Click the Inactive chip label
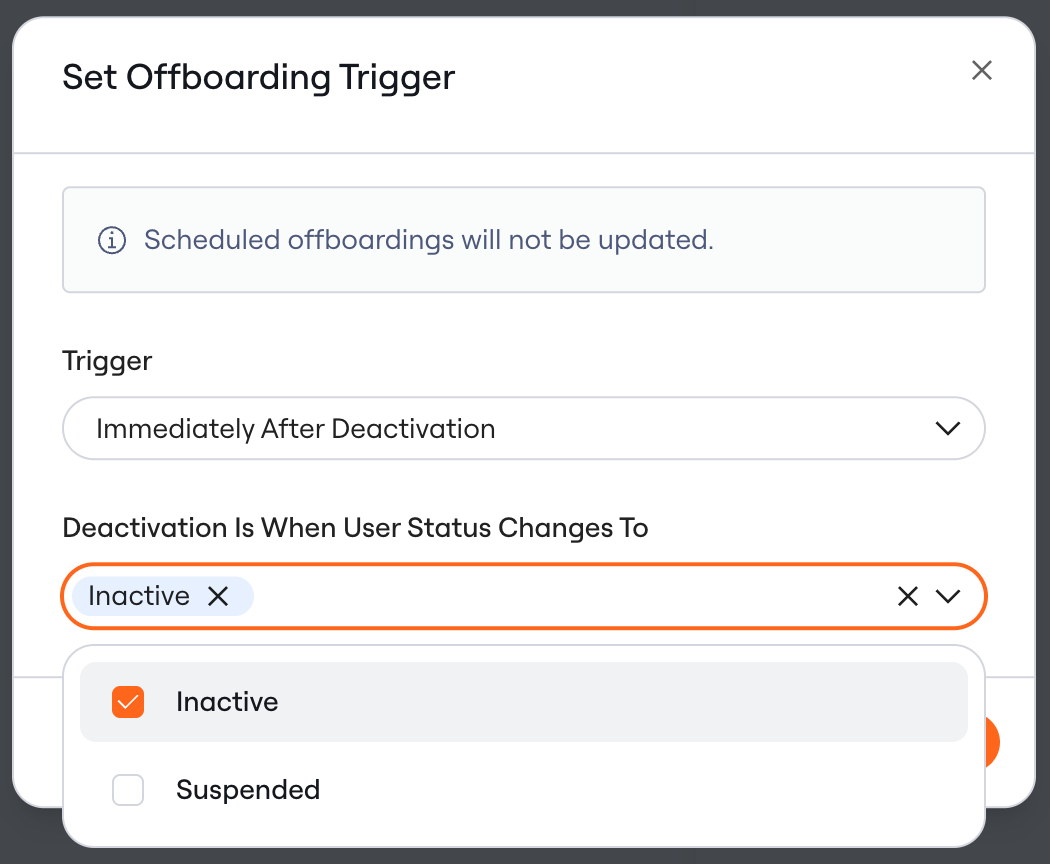The height and width of the screenshot is (864, 1050). pyautogui.click(x=139, y=595)
